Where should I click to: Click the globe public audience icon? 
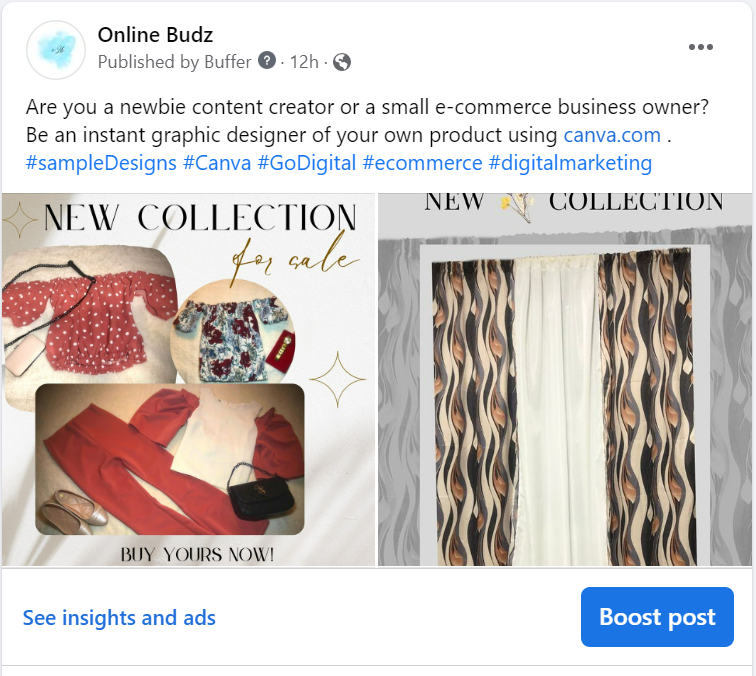point(342,62)
